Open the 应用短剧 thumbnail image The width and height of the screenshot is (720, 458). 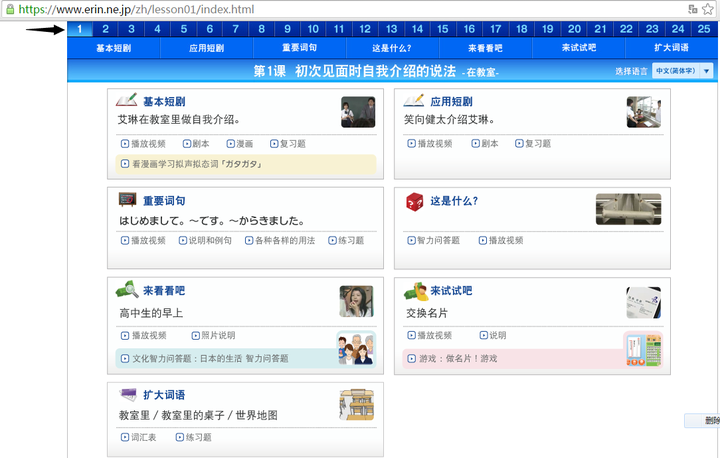click(644, 112)
